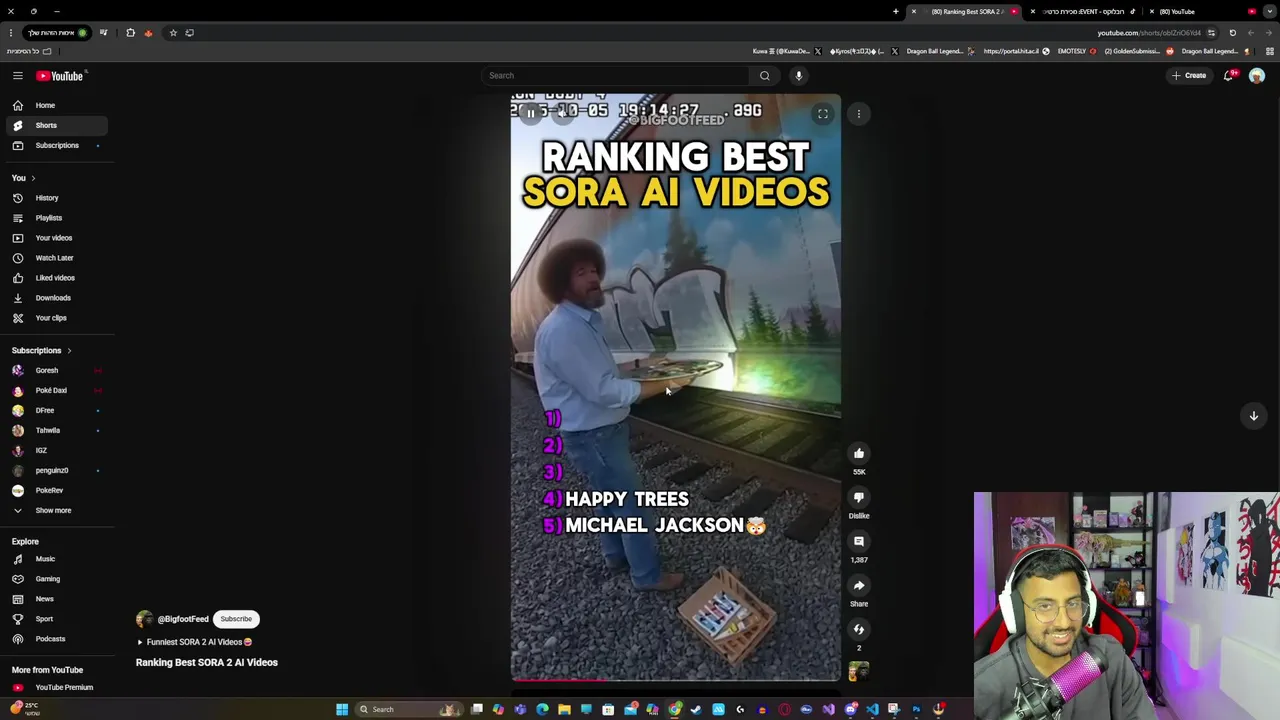This screenshot has height=720, width=1280.
Task: Open File Explorer from the taskbar
Action: 564,710
